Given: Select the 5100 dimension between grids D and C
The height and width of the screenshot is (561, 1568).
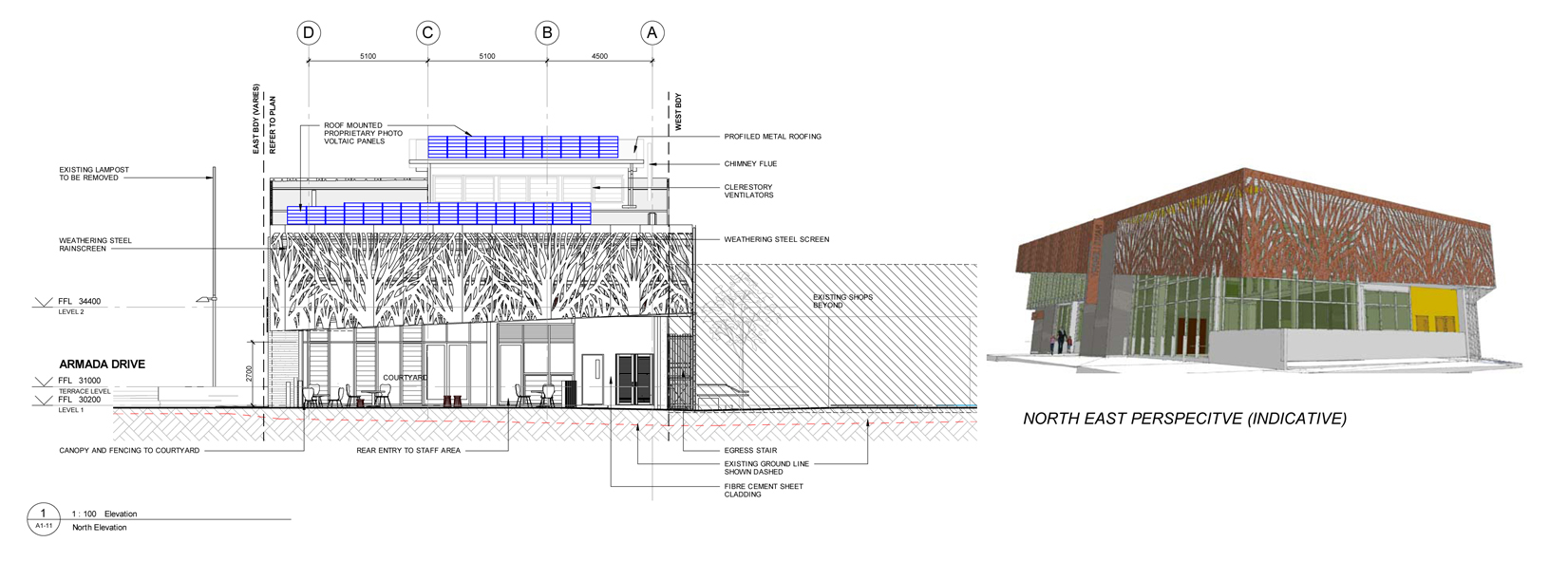Looking at the screenshot, I should point(368,56).
